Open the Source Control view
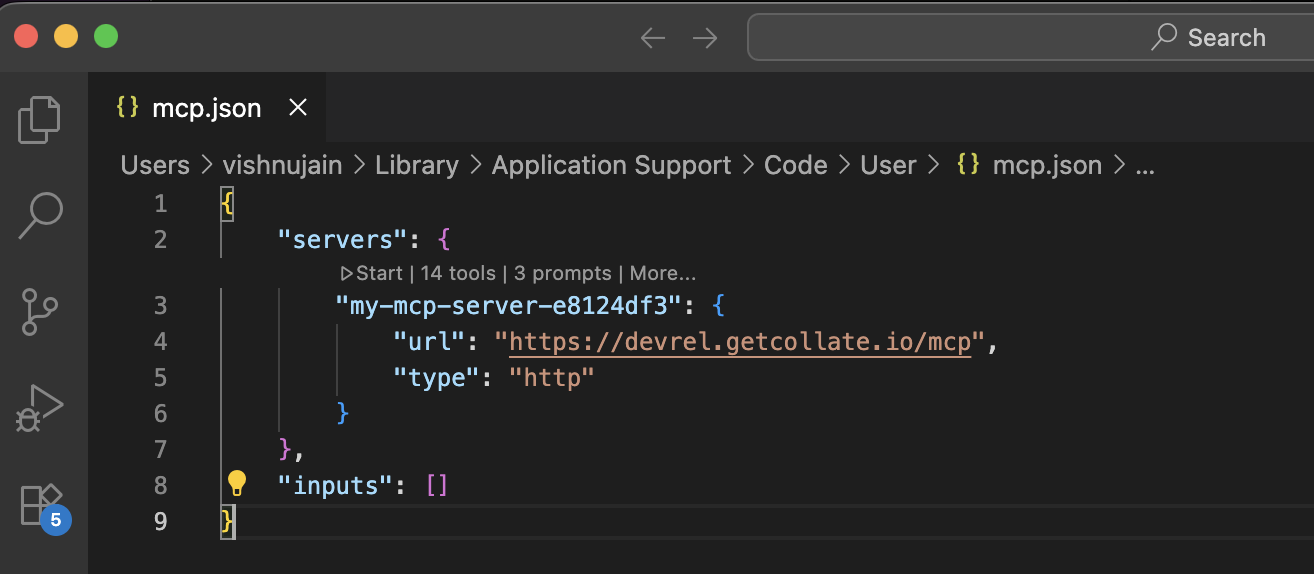 click(40, 312)
